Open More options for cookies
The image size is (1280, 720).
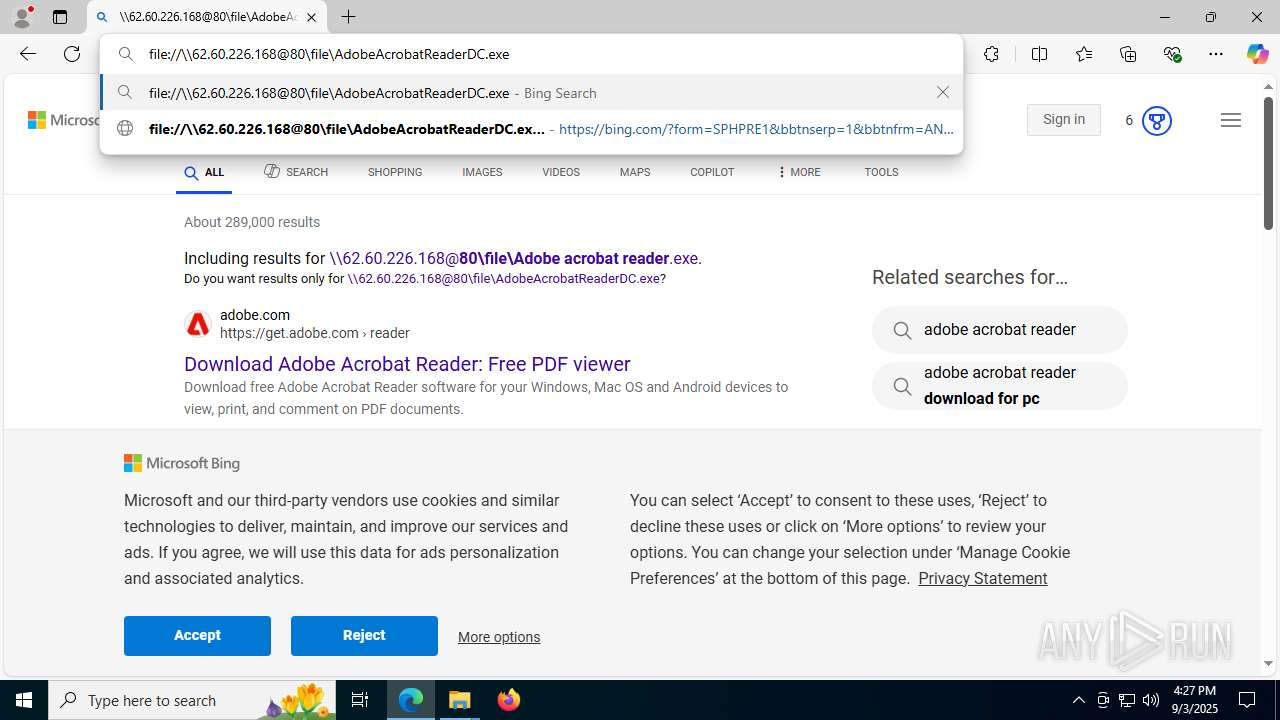pos(499,637)
